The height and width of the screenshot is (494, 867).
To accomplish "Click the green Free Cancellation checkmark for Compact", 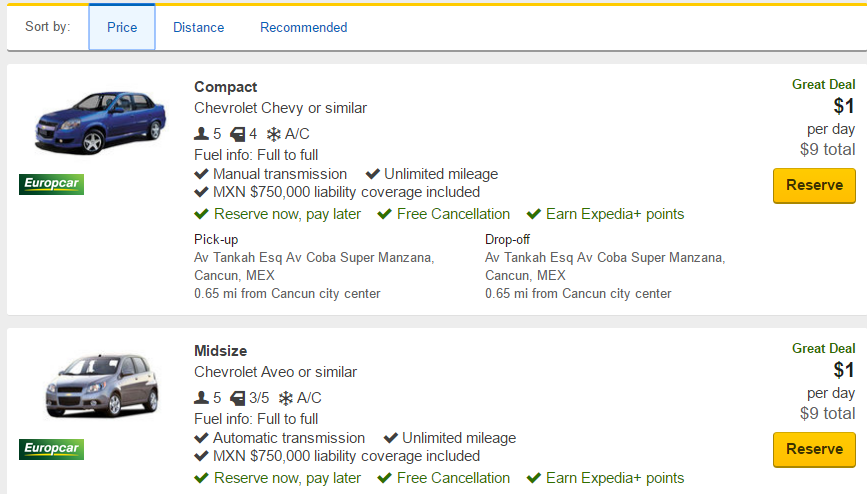I will (384, 214).
